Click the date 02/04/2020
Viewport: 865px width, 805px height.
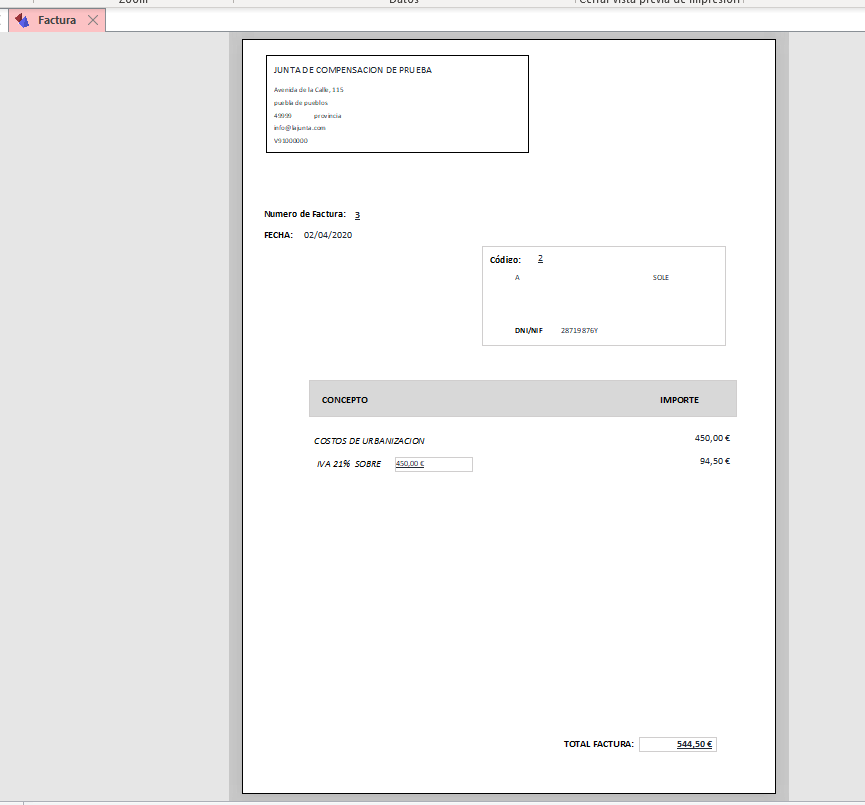(x=328, y=236)
